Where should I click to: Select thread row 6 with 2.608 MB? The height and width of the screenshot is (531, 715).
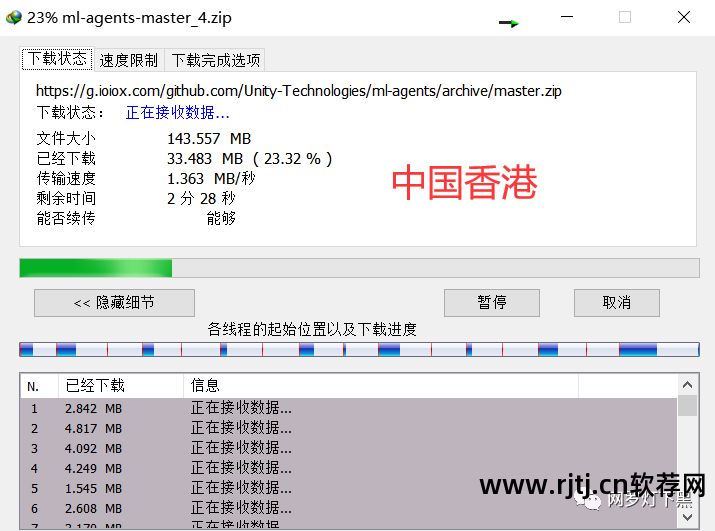pyautogui.click(x=349, y=508)
